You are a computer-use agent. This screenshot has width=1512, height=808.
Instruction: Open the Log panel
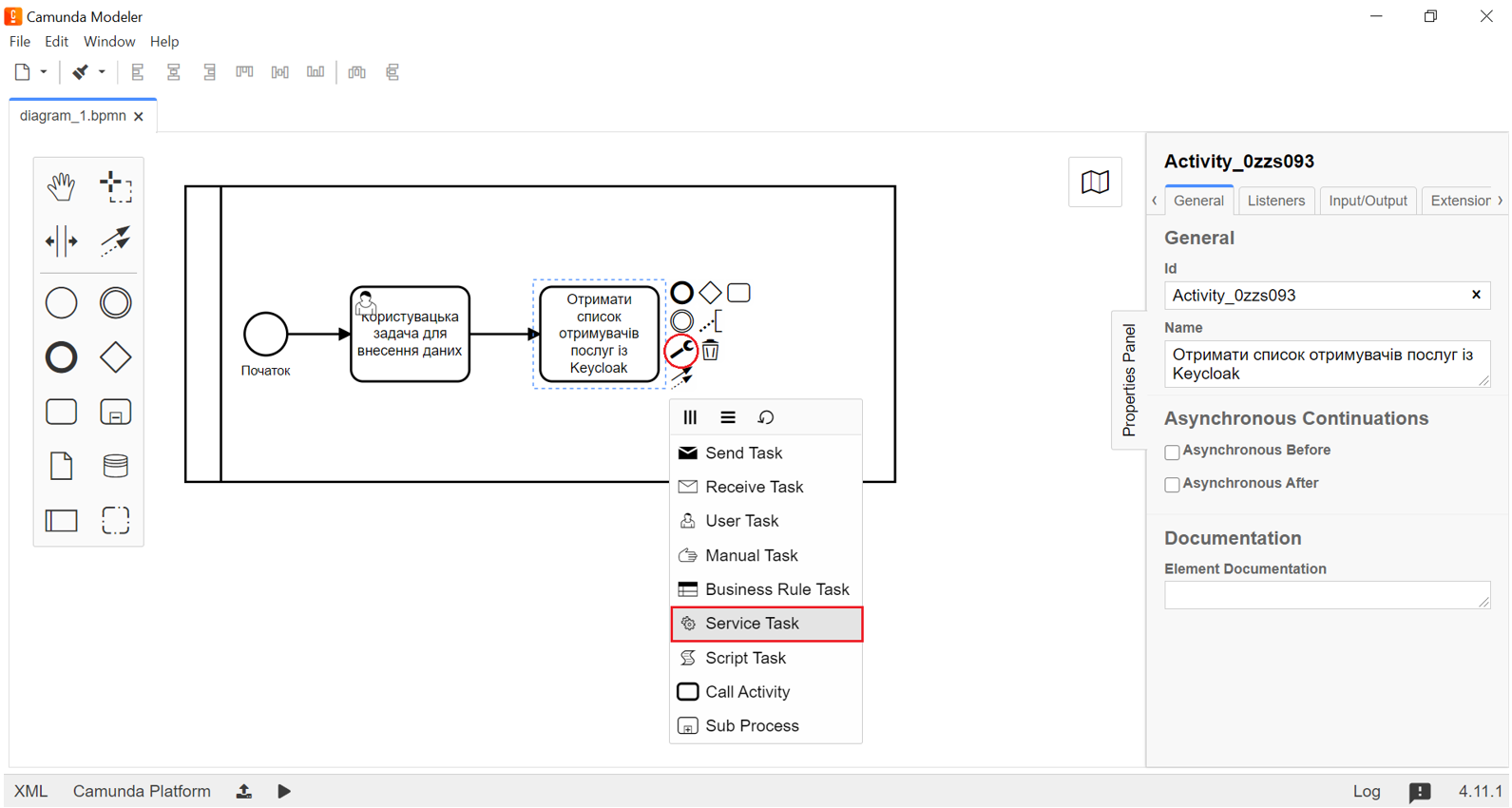click(1366, 791)
